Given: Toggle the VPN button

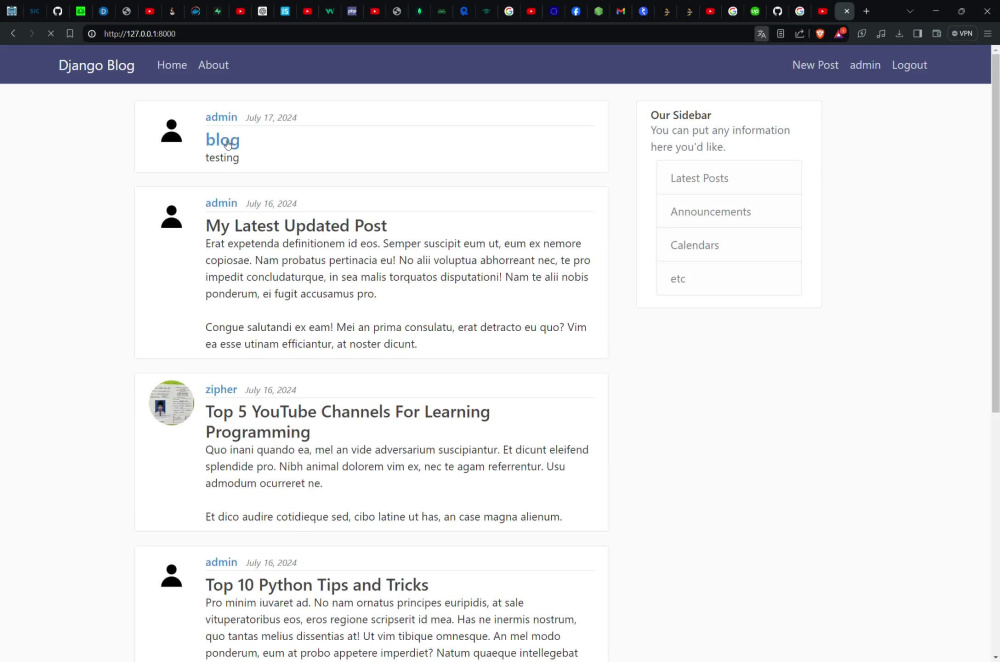Looking at the screenshot, I should coord(962,34).
